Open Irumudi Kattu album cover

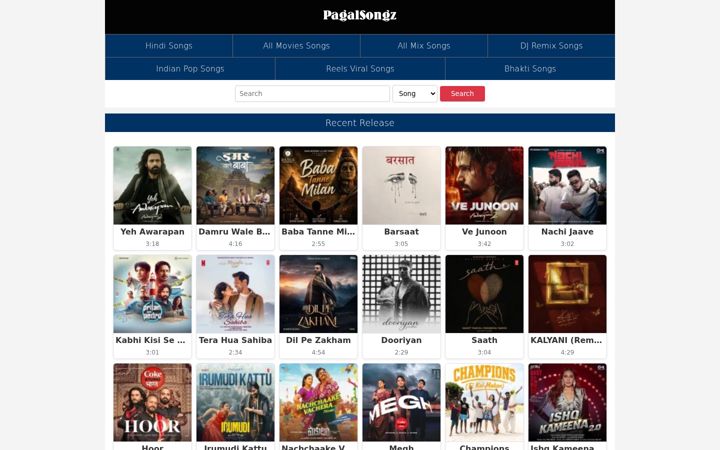coord(236,403)
